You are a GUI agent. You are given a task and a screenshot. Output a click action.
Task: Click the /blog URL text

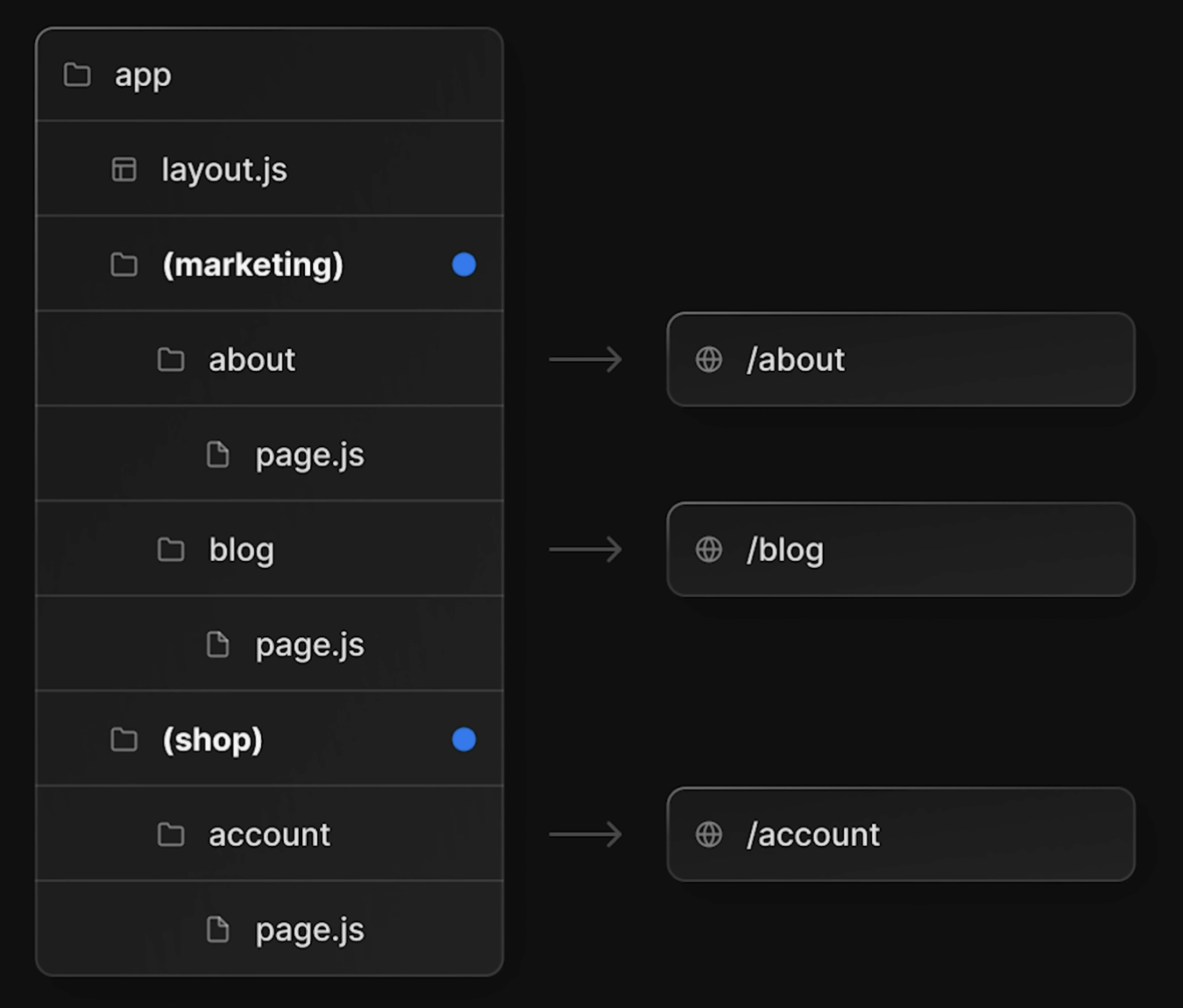785,550
